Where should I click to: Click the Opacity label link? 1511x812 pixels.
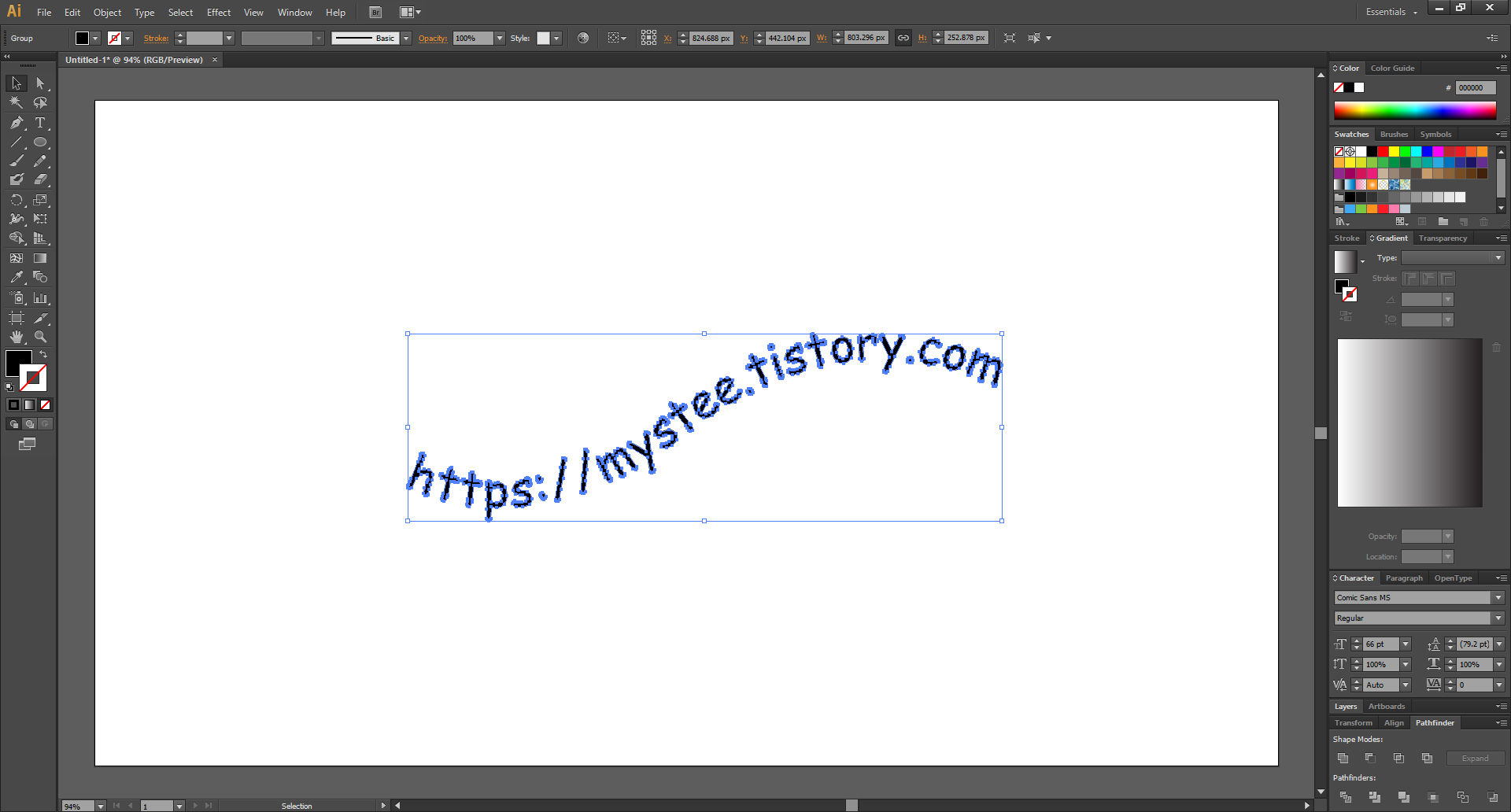432,38
